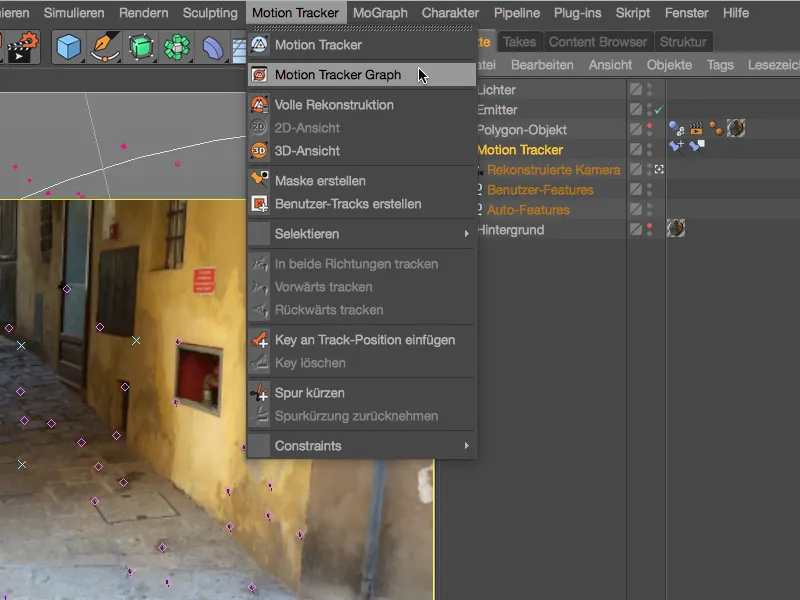Viewport: 800px width, 600px height.
Task: Select the Pen spline tool
Action: pyautogui.click(x=104, y=44)
